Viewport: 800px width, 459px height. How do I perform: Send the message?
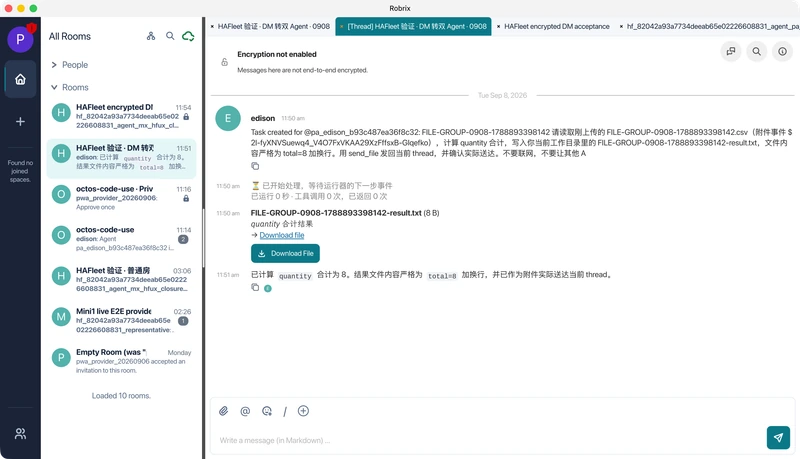click(778, 438)
